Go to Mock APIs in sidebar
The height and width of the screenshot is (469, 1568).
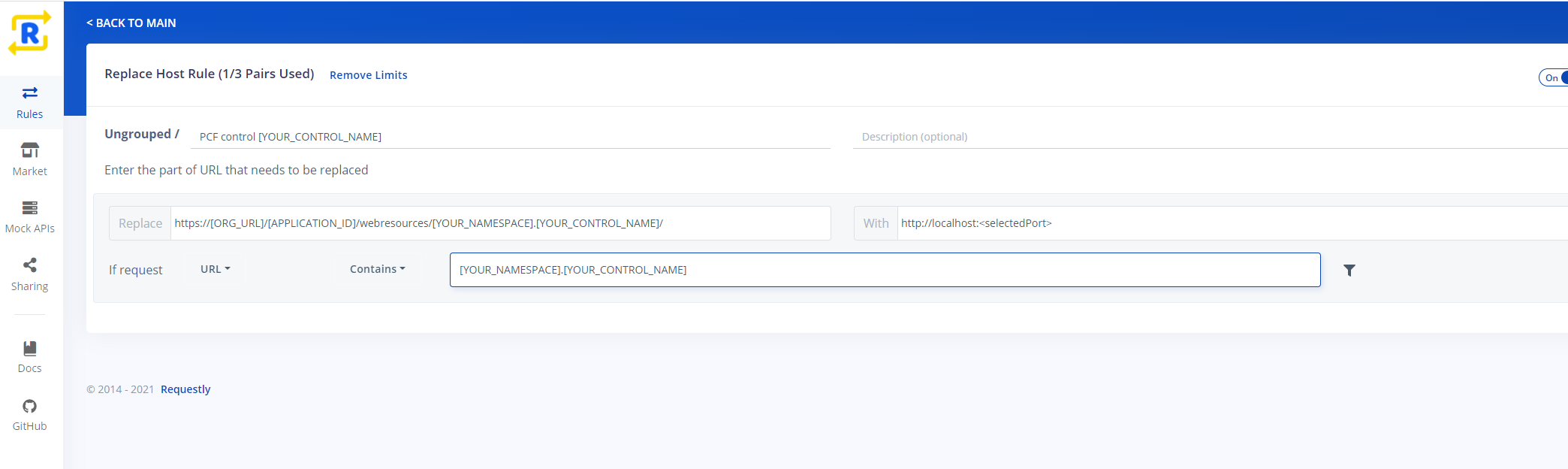click(30, 216)
